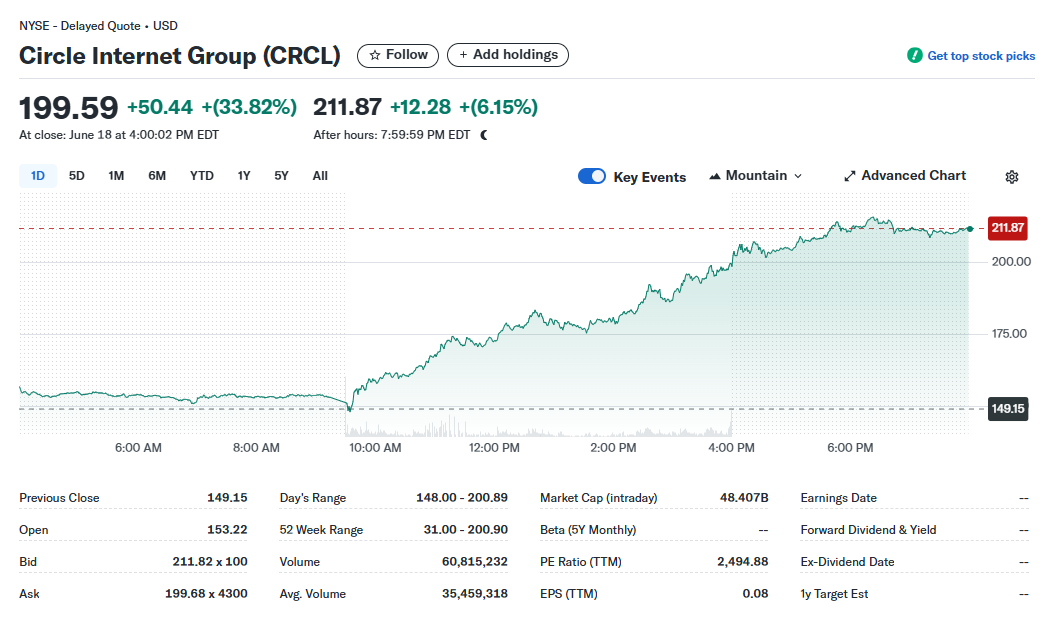This screenshot has width=1054, height=620.
Task: Click the 200.00 y-axis label
Action: (x=1011, y=262)
